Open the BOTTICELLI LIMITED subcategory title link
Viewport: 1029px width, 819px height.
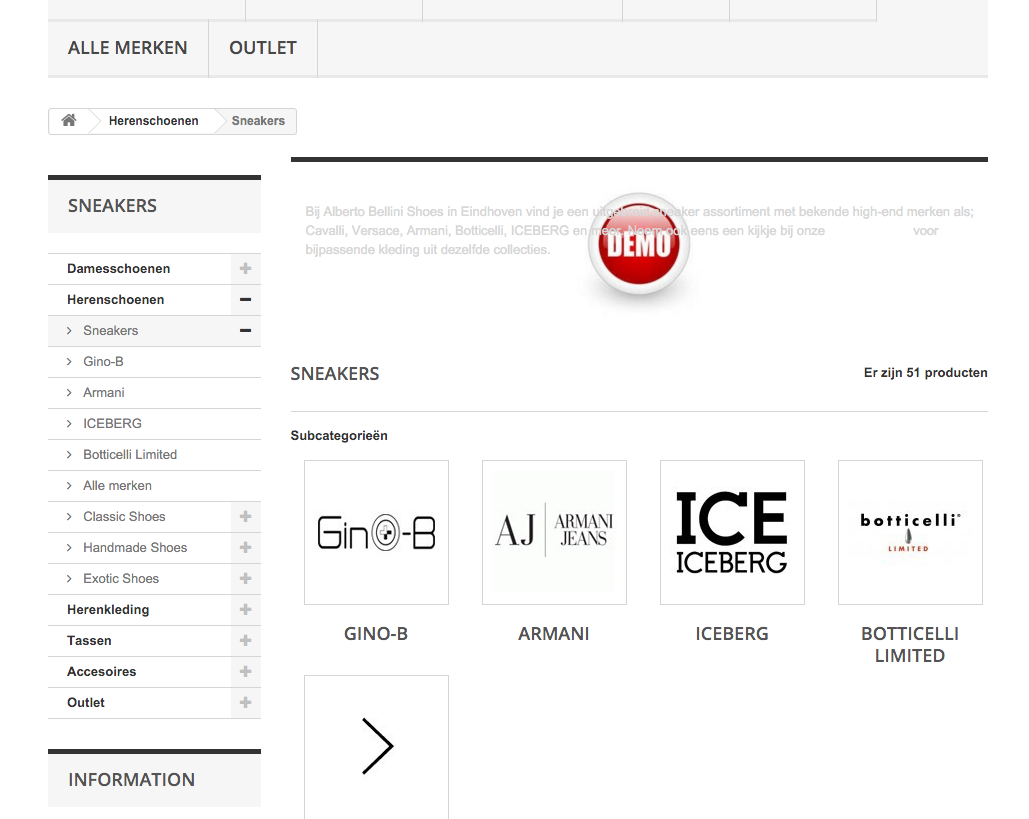(x=910, y=644)
